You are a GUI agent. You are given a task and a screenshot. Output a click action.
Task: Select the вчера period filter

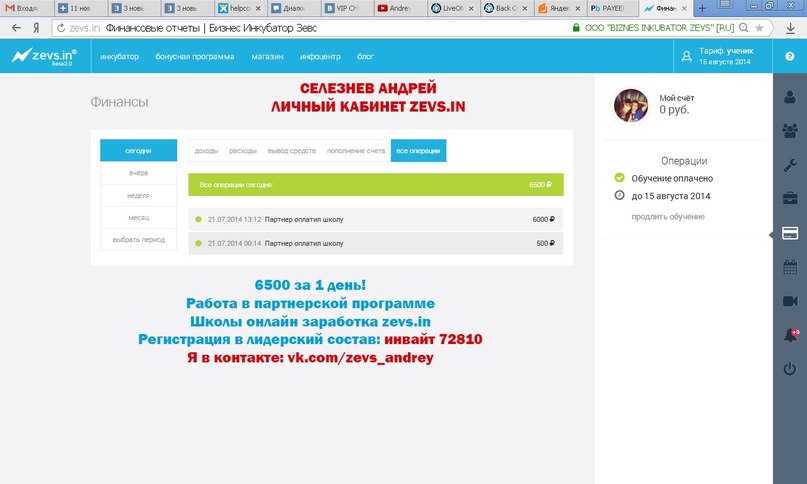(138, 173)
